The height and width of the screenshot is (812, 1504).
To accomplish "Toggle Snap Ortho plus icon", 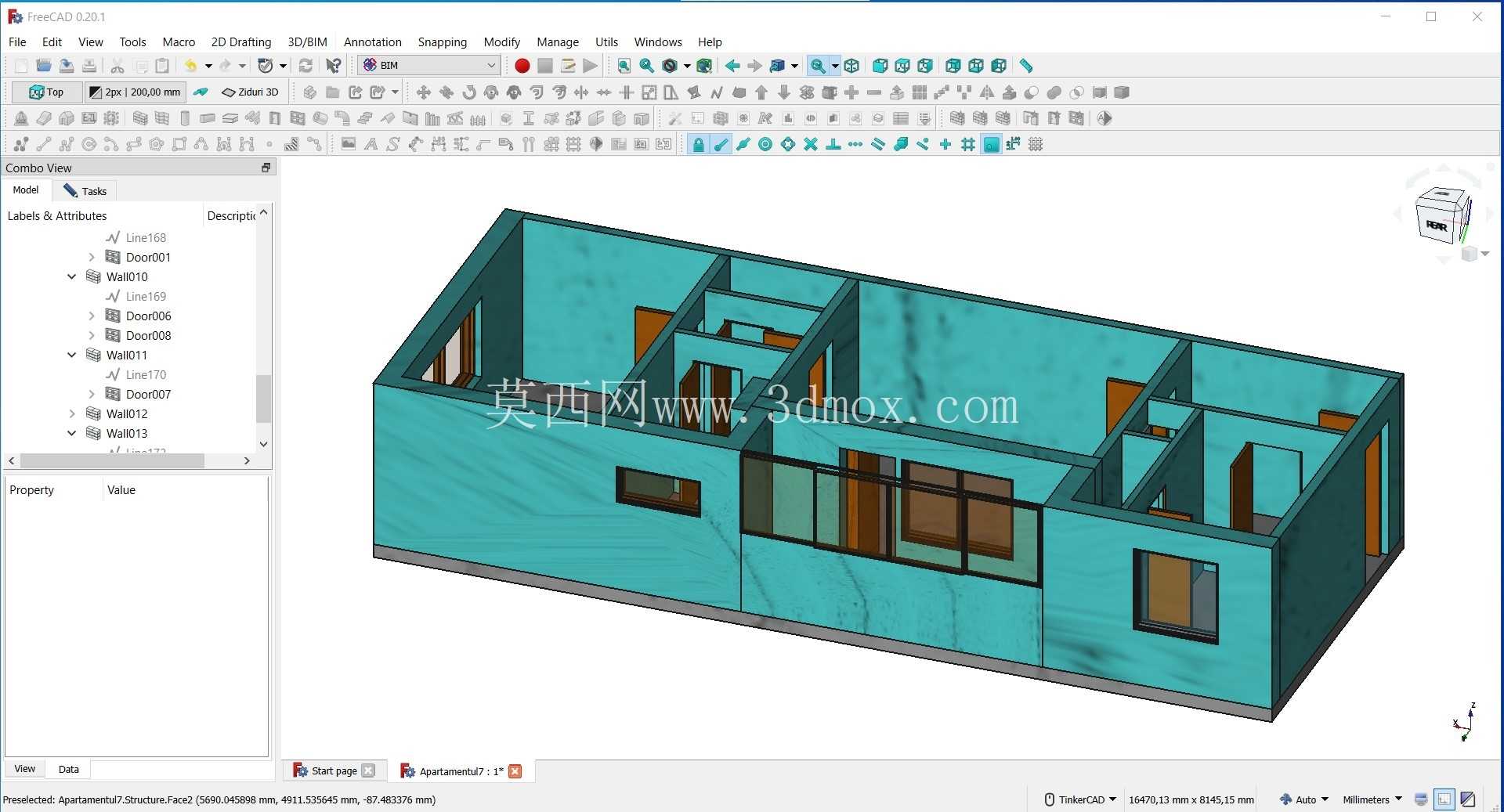I will pos(945,144).
